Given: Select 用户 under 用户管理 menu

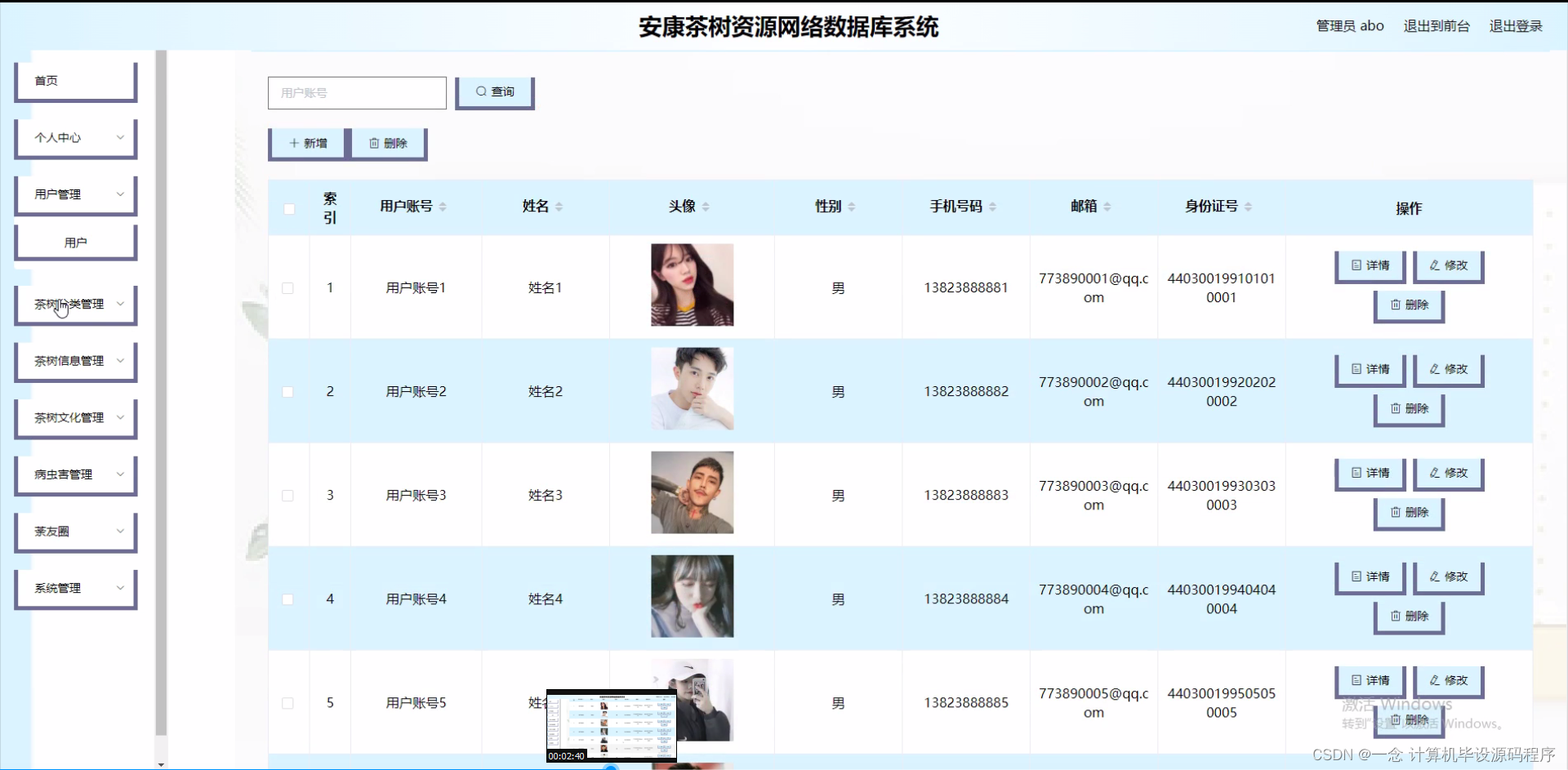Looking at the screenshot, I should (x=75, y=242).
